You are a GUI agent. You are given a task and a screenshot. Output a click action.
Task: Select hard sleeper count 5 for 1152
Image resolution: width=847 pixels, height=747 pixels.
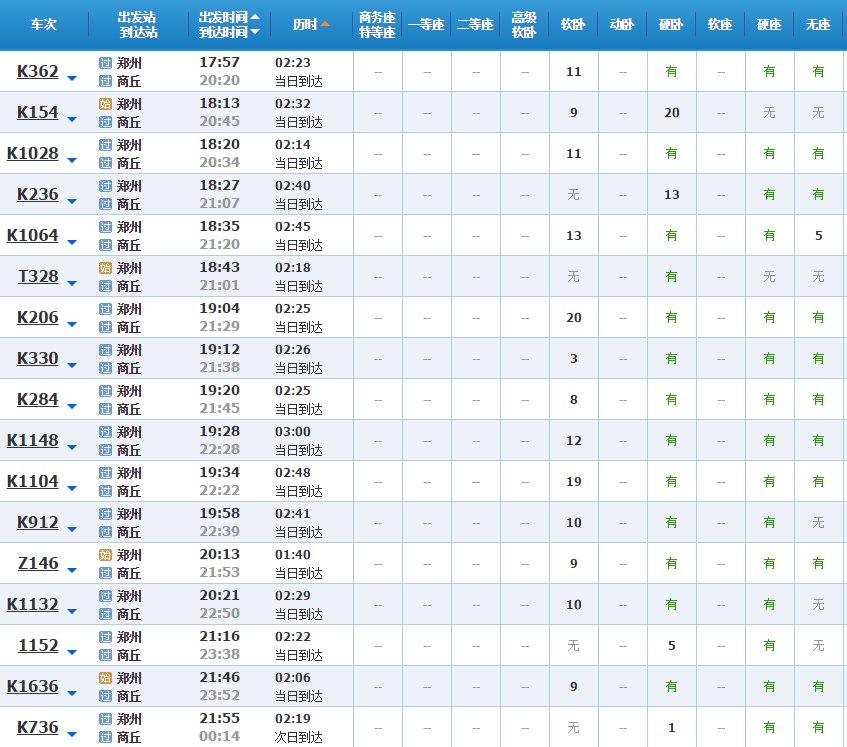coord(671,646)
